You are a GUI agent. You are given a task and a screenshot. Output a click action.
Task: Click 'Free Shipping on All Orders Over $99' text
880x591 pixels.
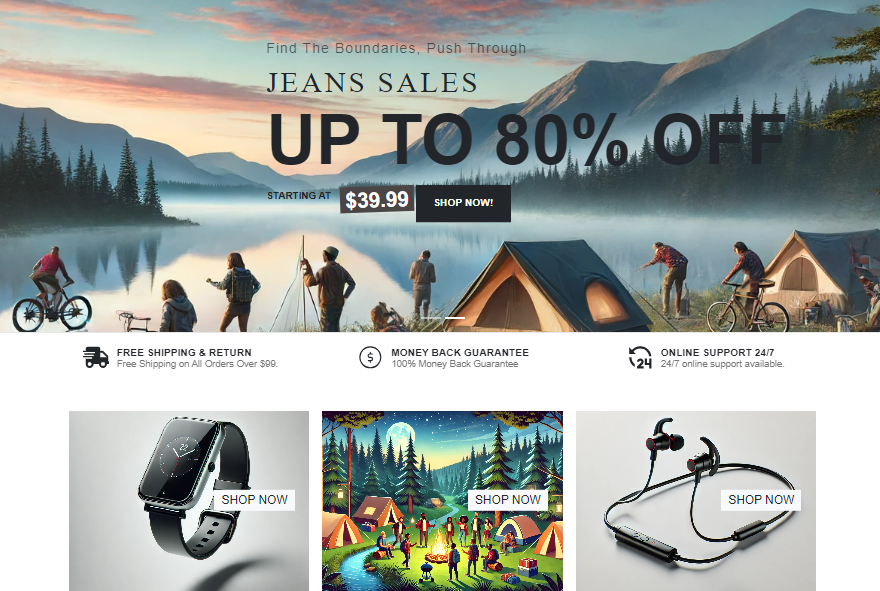(198, 364)
